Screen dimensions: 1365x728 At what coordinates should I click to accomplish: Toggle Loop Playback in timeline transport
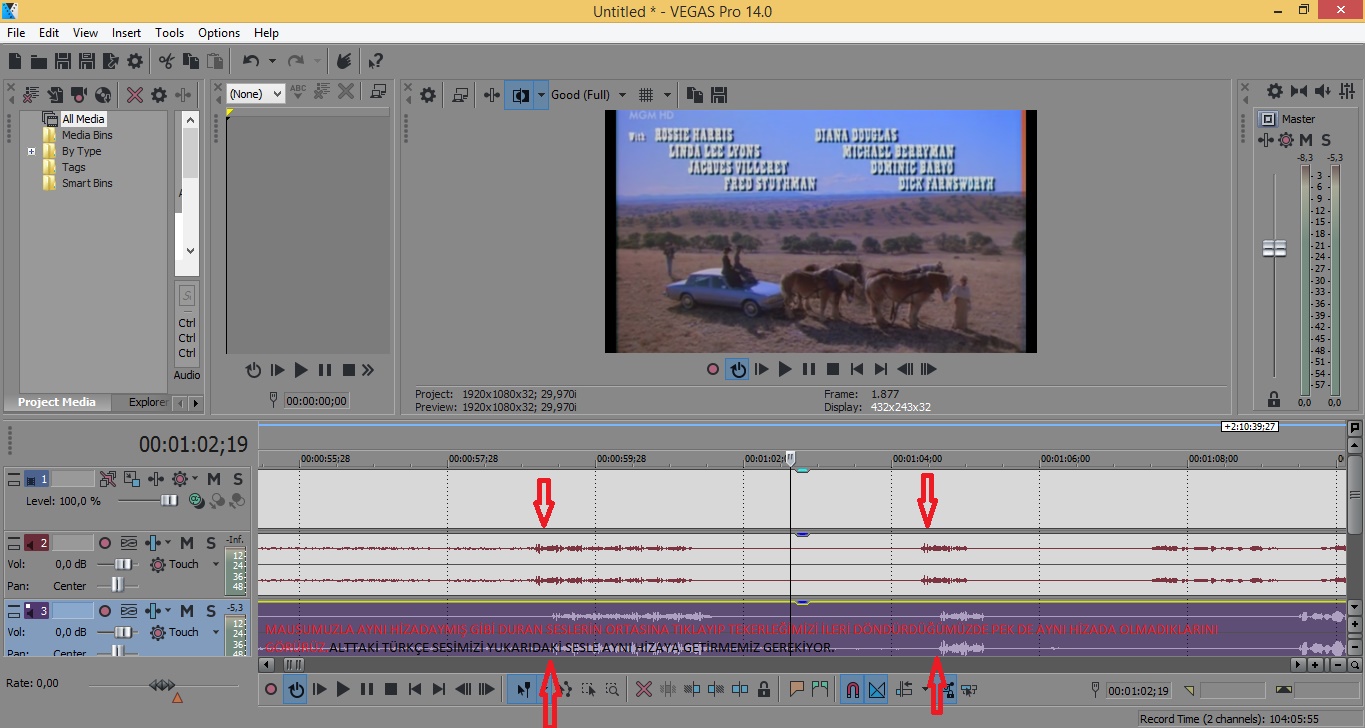[x=296, y=689]
